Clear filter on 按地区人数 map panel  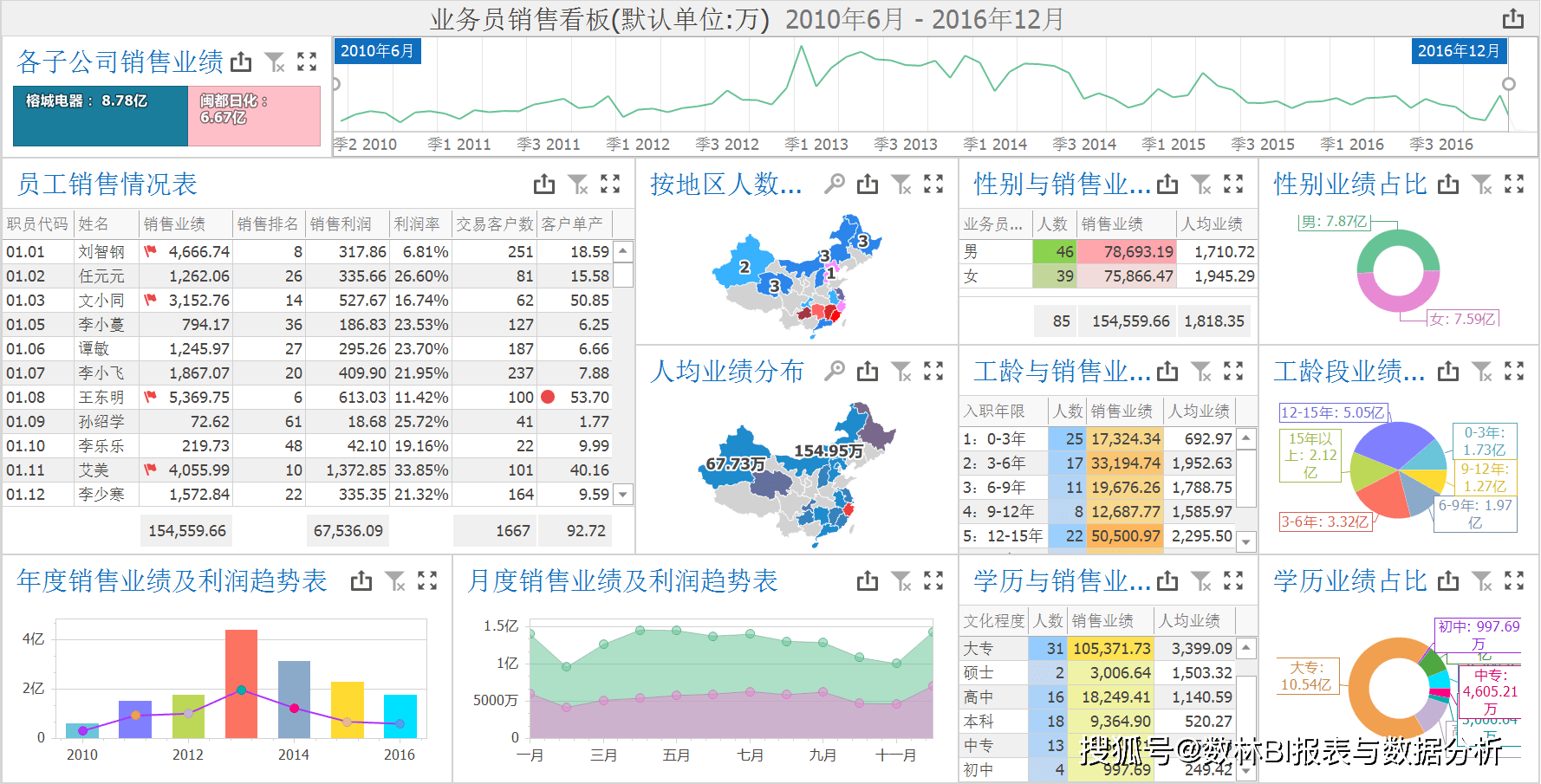coord(901,184)
